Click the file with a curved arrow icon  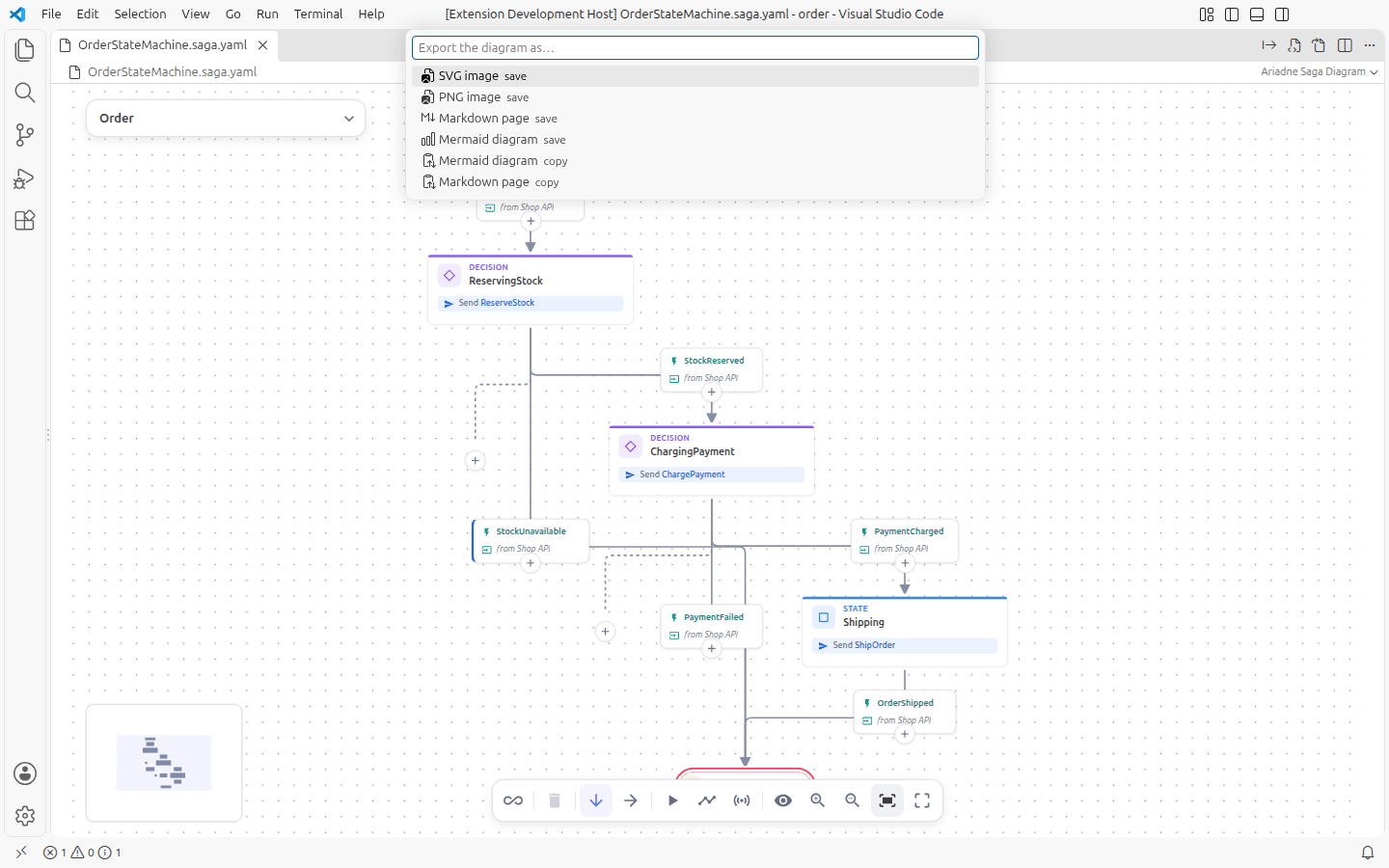(1319, 45)
